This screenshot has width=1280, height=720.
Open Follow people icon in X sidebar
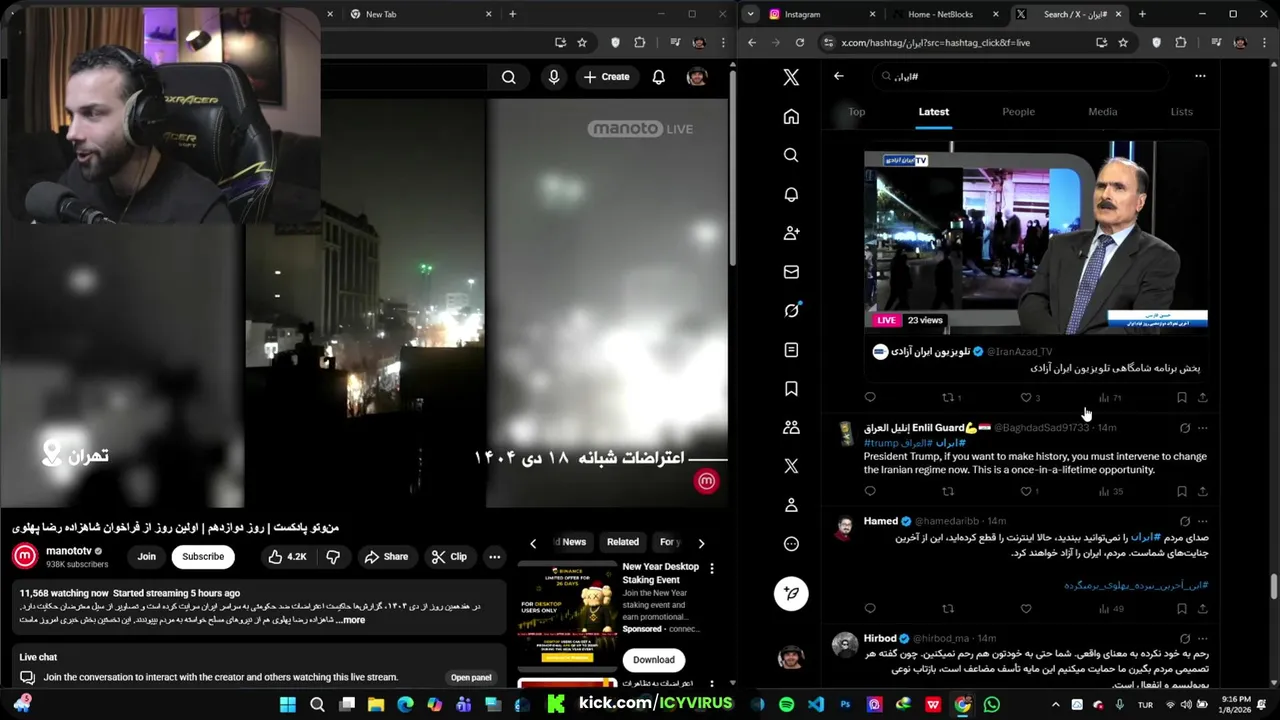[x=791, y=233]
